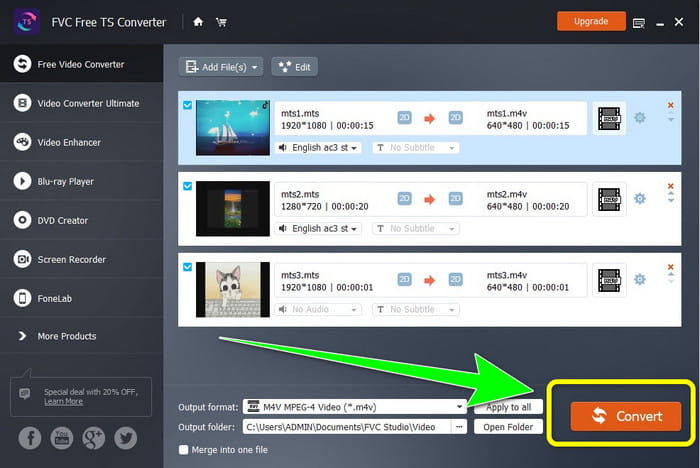
Task: Uncheck the mts1.mts file checkbox
Action: click(x=188, y=105)
